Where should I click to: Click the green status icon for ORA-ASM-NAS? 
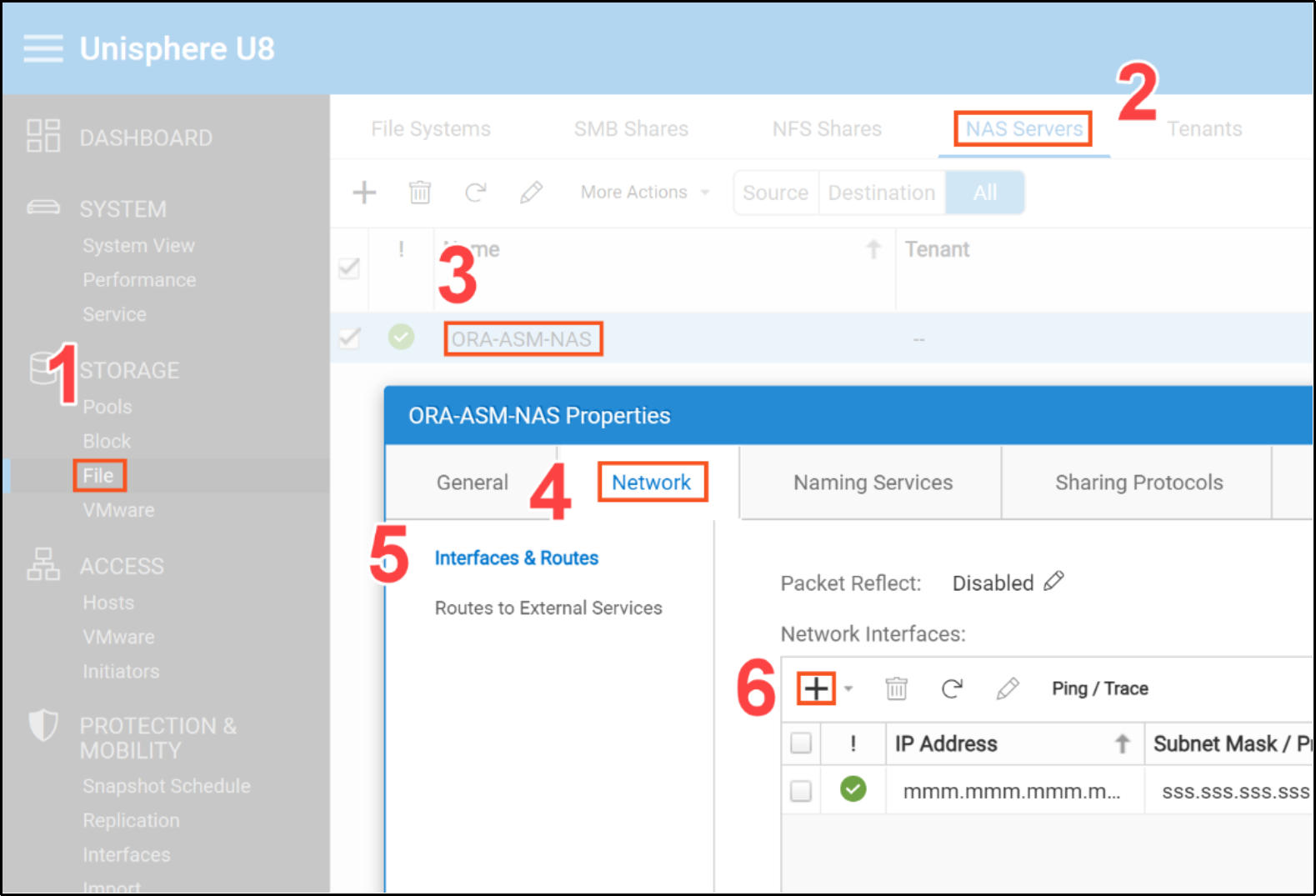(401, 338)
